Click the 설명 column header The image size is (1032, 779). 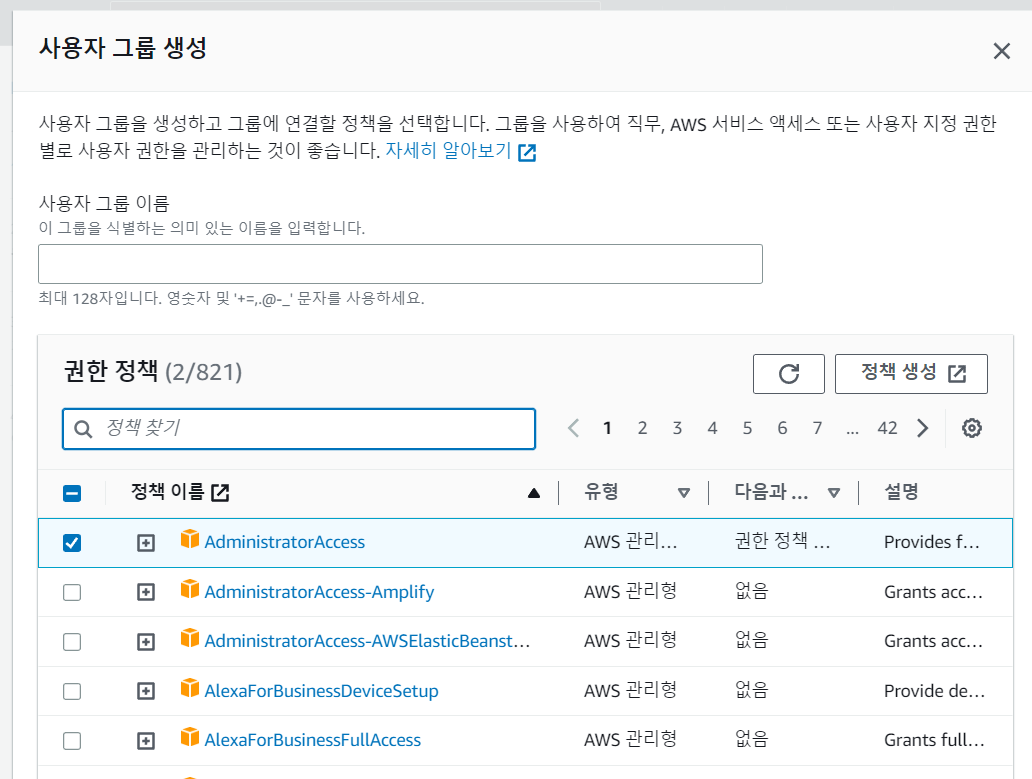(901, 492)
